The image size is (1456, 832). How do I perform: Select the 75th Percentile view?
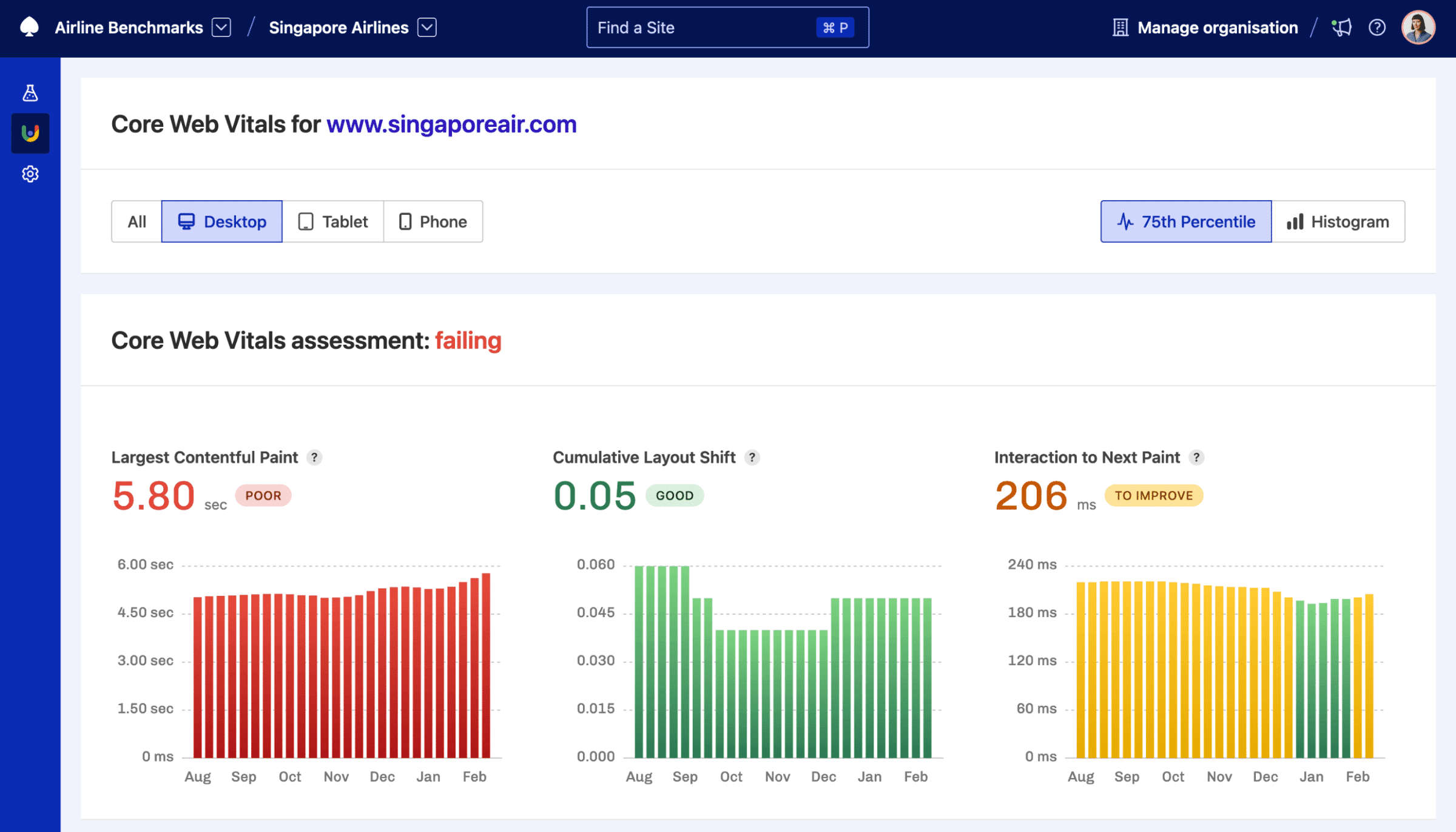[1185, 222]
